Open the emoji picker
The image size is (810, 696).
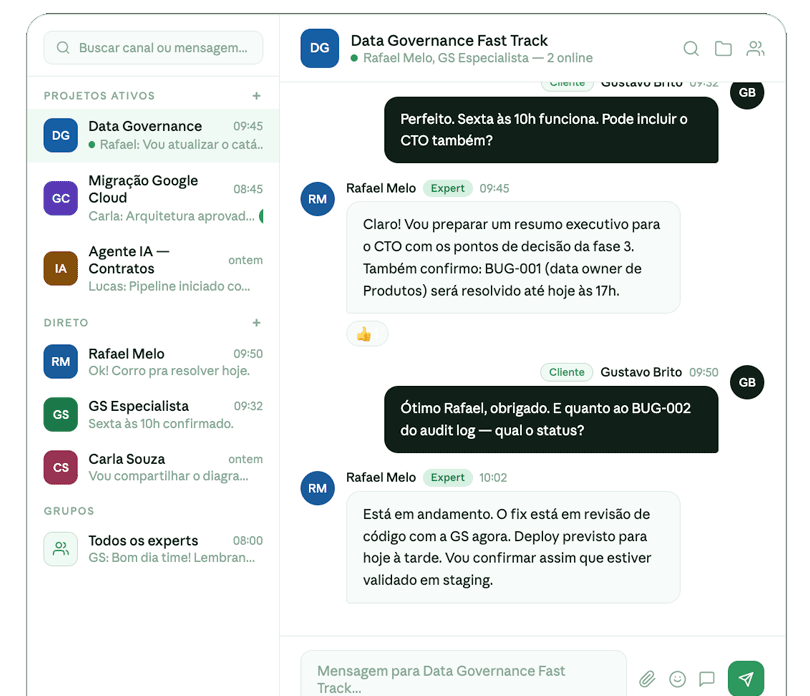(x=677, y=678)
